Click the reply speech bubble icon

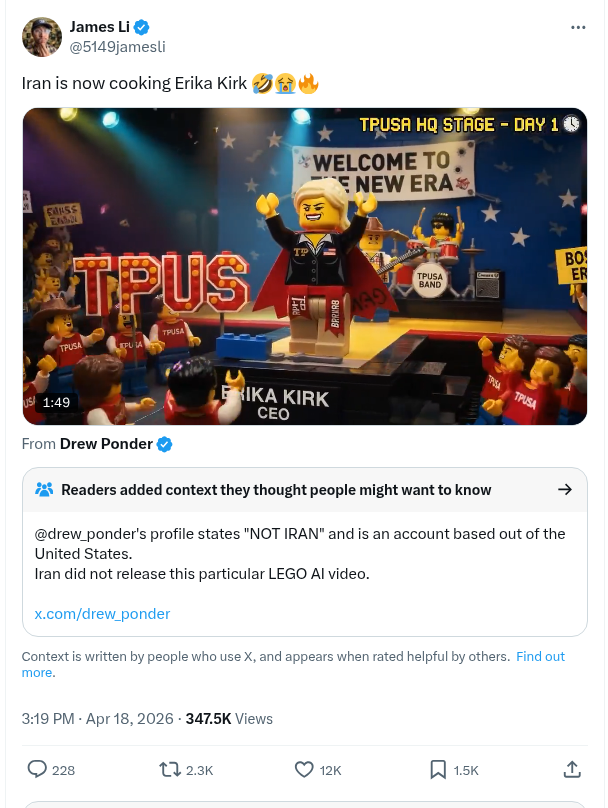(37, 769)
